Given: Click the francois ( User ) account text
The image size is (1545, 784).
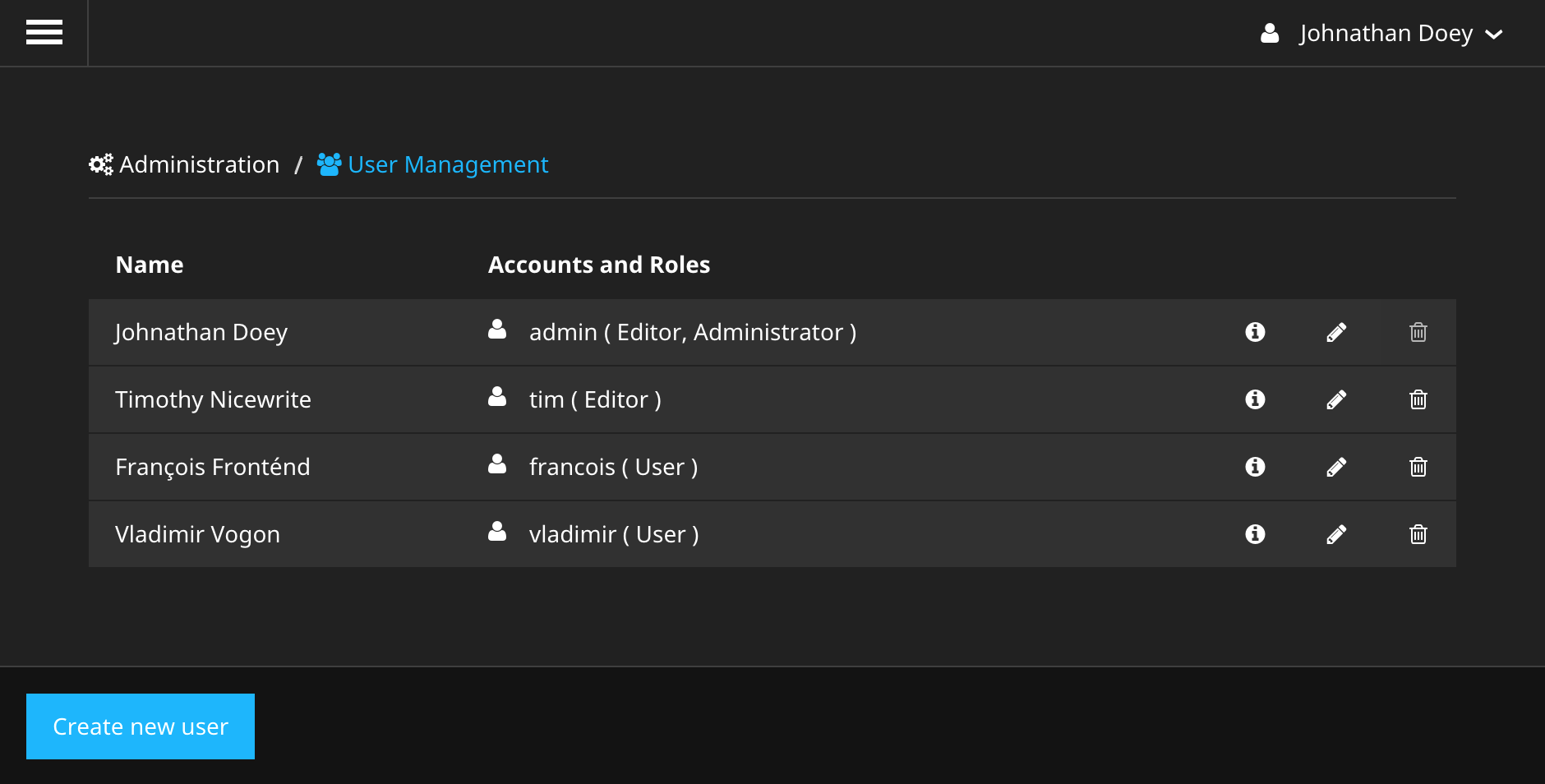Looking at the screenshot, I should [613, 467].
